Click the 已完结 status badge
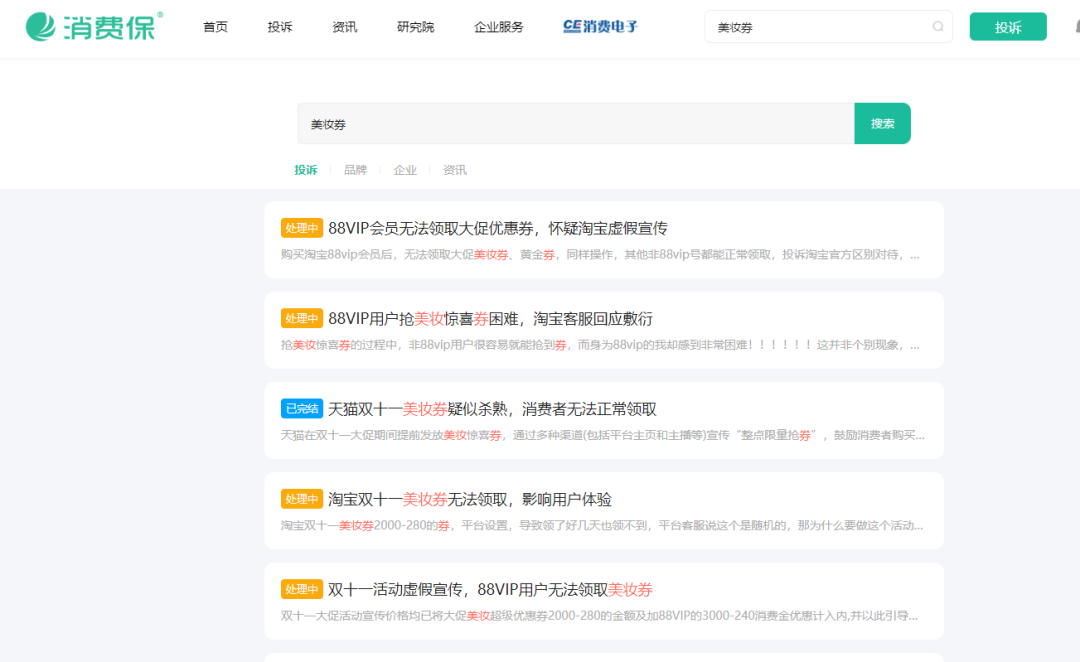 (301, 407)
